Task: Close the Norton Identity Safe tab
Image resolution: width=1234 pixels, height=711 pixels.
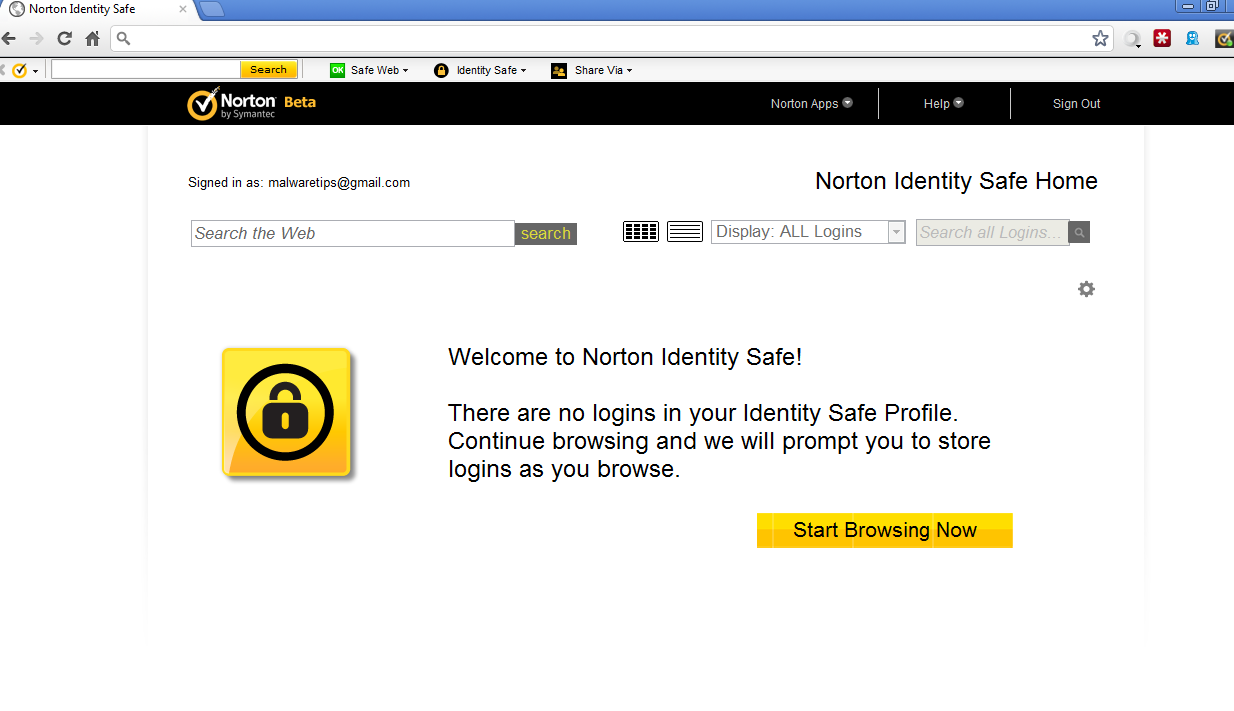Action: [x=182, y=9]
